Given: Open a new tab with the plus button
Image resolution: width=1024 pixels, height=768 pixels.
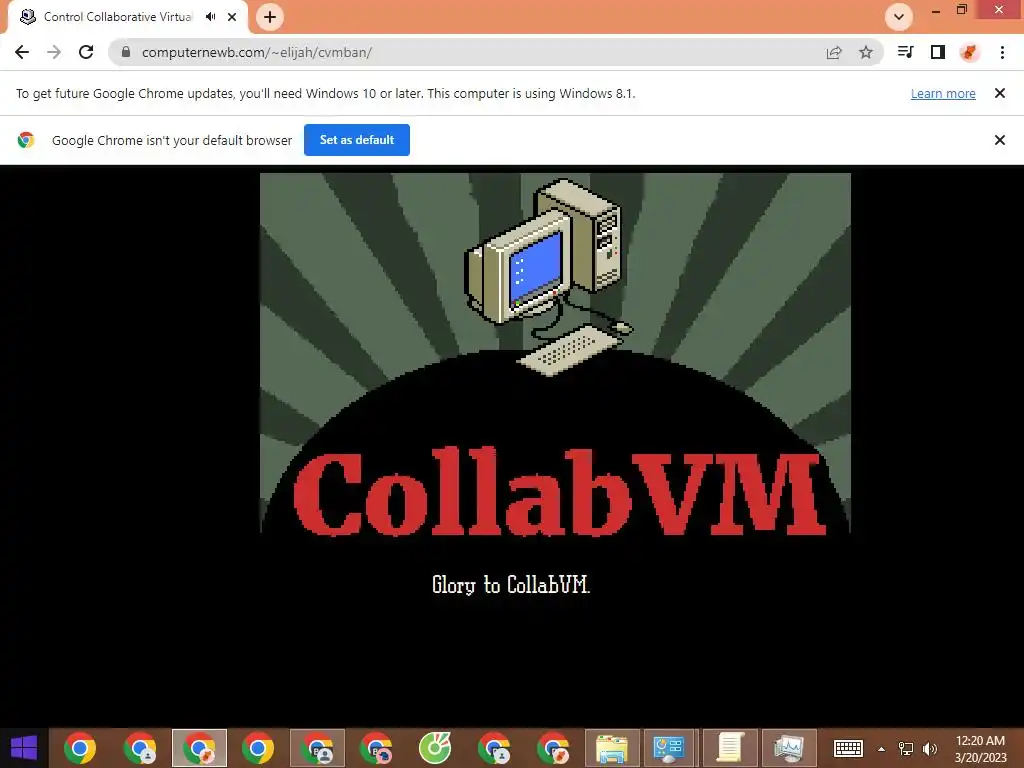Looking at the screenshot, I should (270, 17).
